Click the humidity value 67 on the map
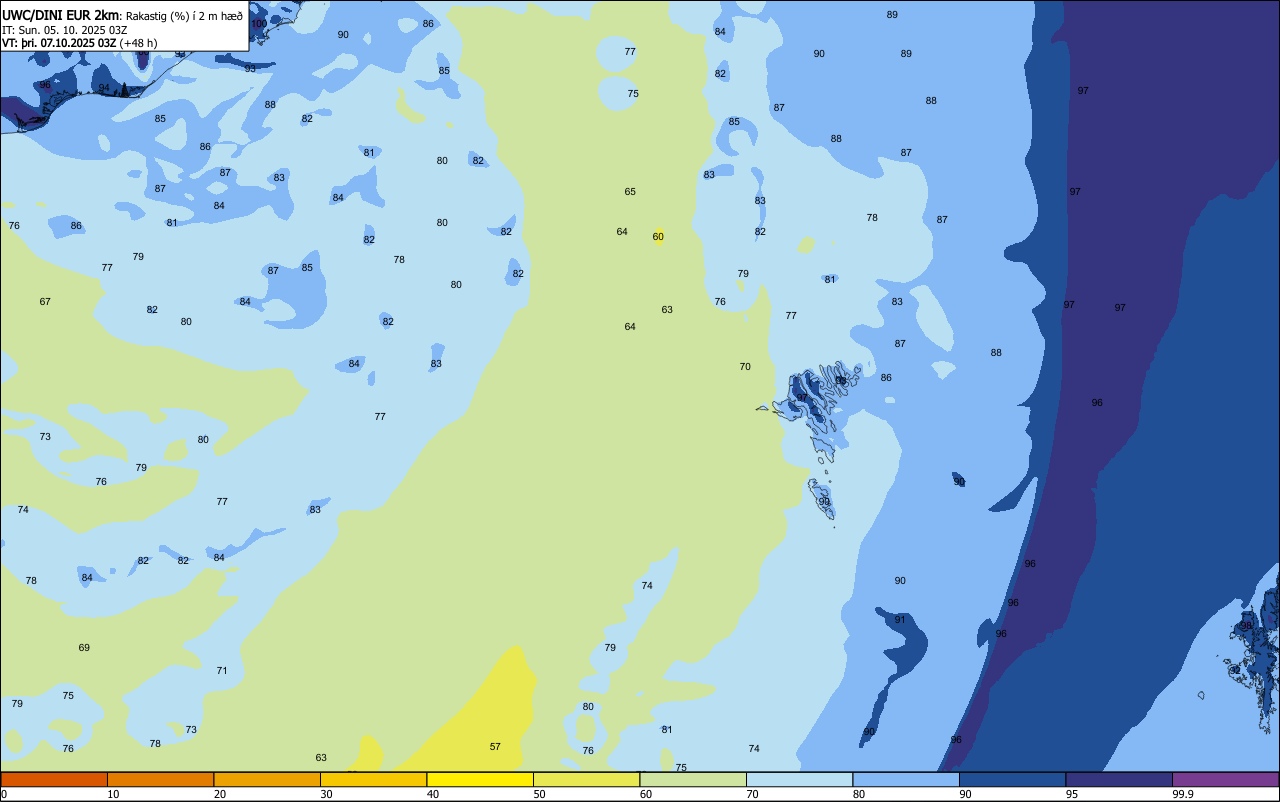1280x802 pixels. tap(45, 301)
